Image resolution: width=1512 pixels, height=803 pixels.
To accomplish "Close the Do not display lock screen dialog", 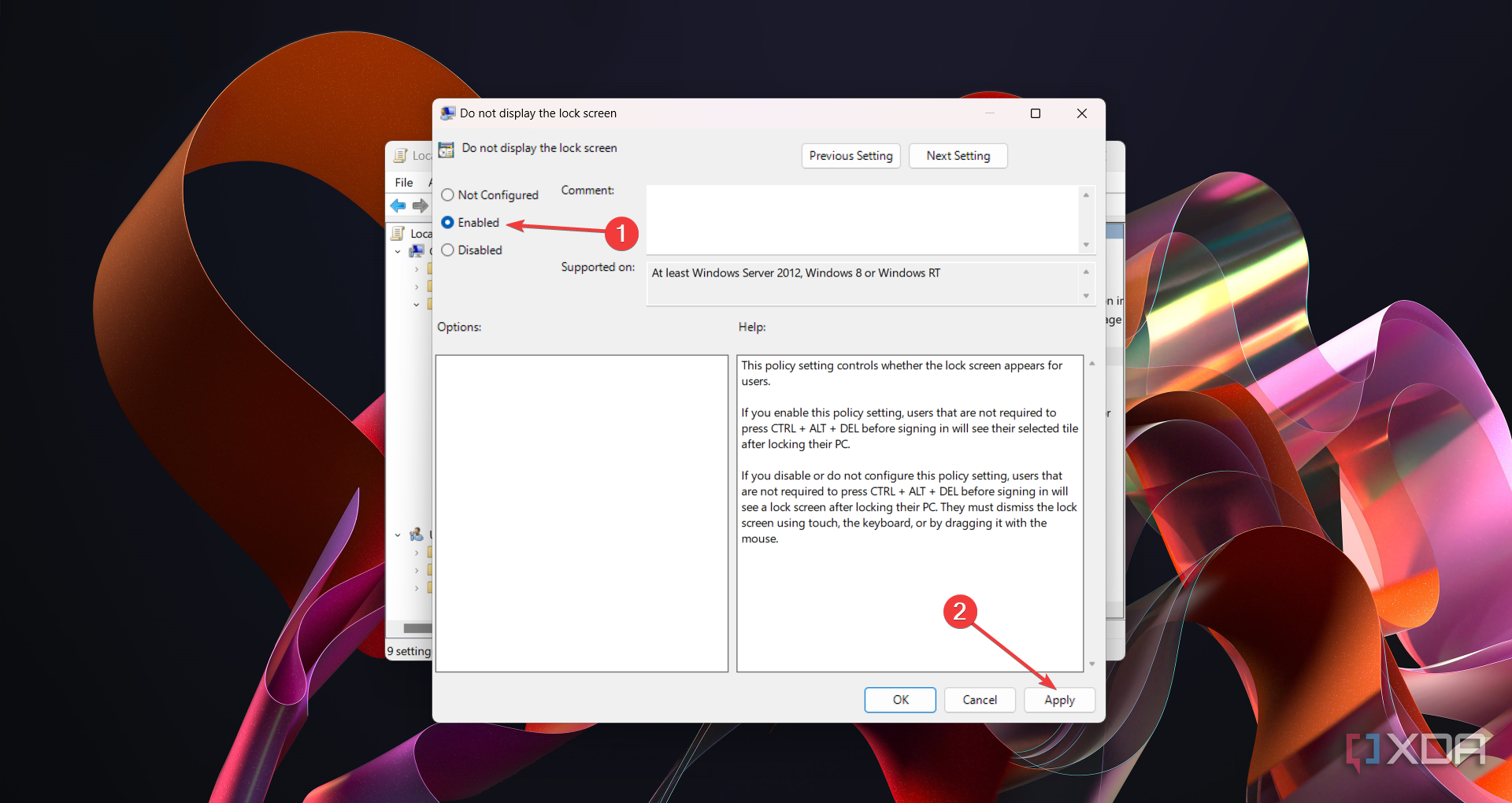I will pos(1082,113).
